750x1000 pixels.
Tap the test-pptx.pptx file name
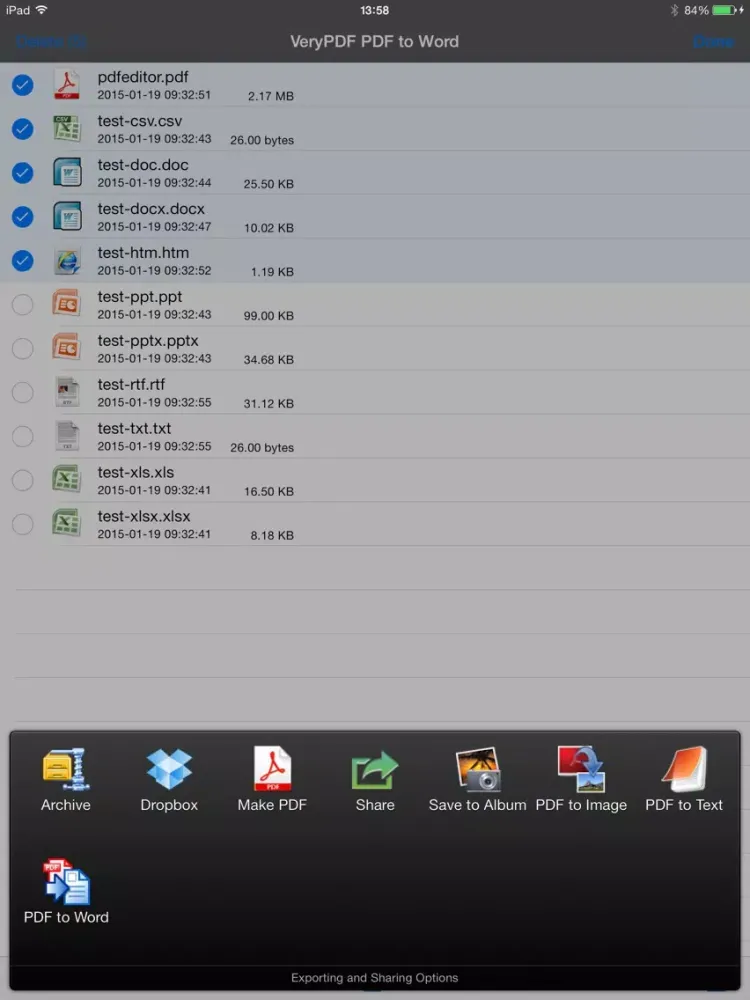(148, 341)
